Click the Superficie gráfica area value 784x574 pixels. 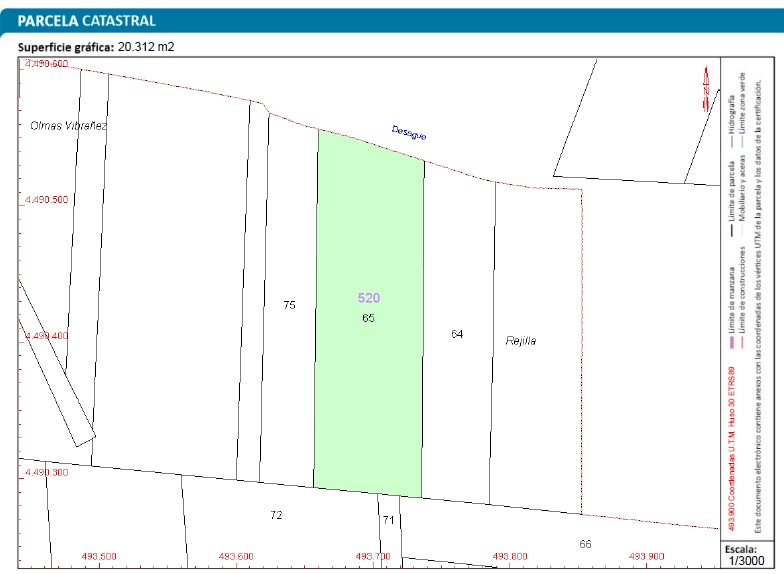tap(146, 47)
